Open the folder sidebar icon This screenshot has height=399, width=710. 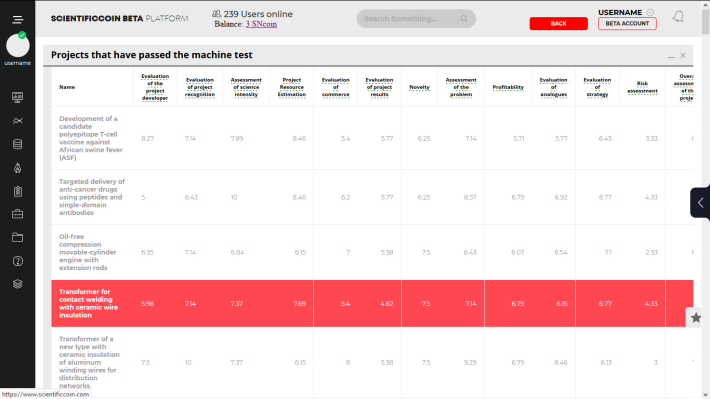point(18,237)
